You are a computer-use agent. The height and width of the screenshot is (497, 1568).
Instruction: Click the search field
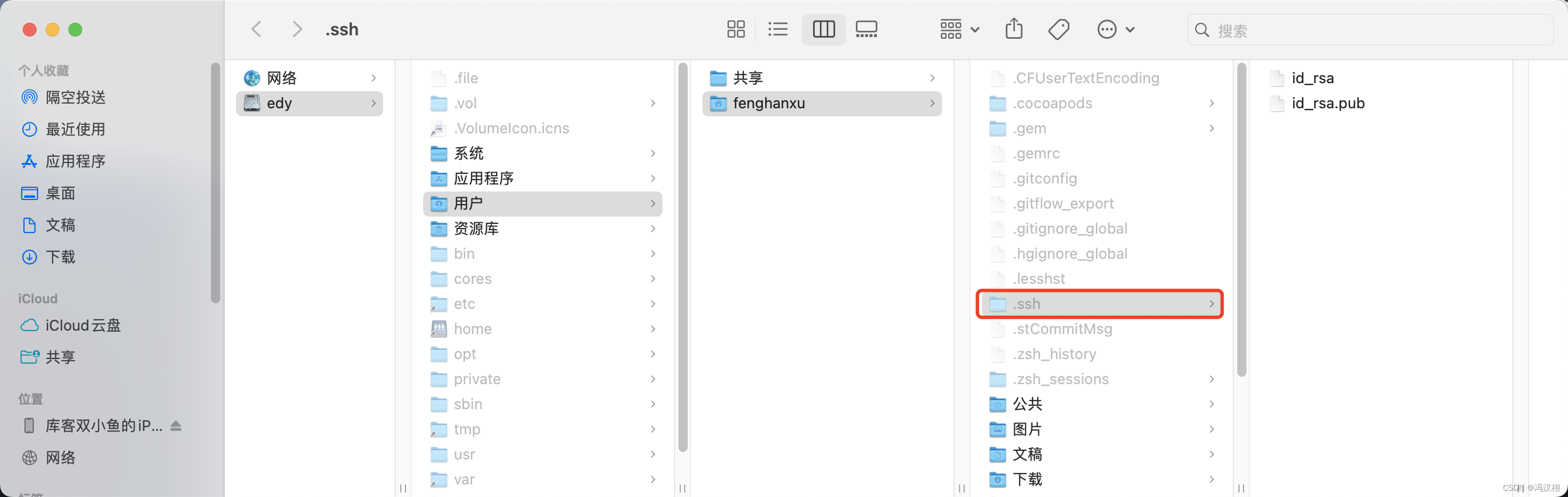pyautogui.click(x=1370, y=30)
